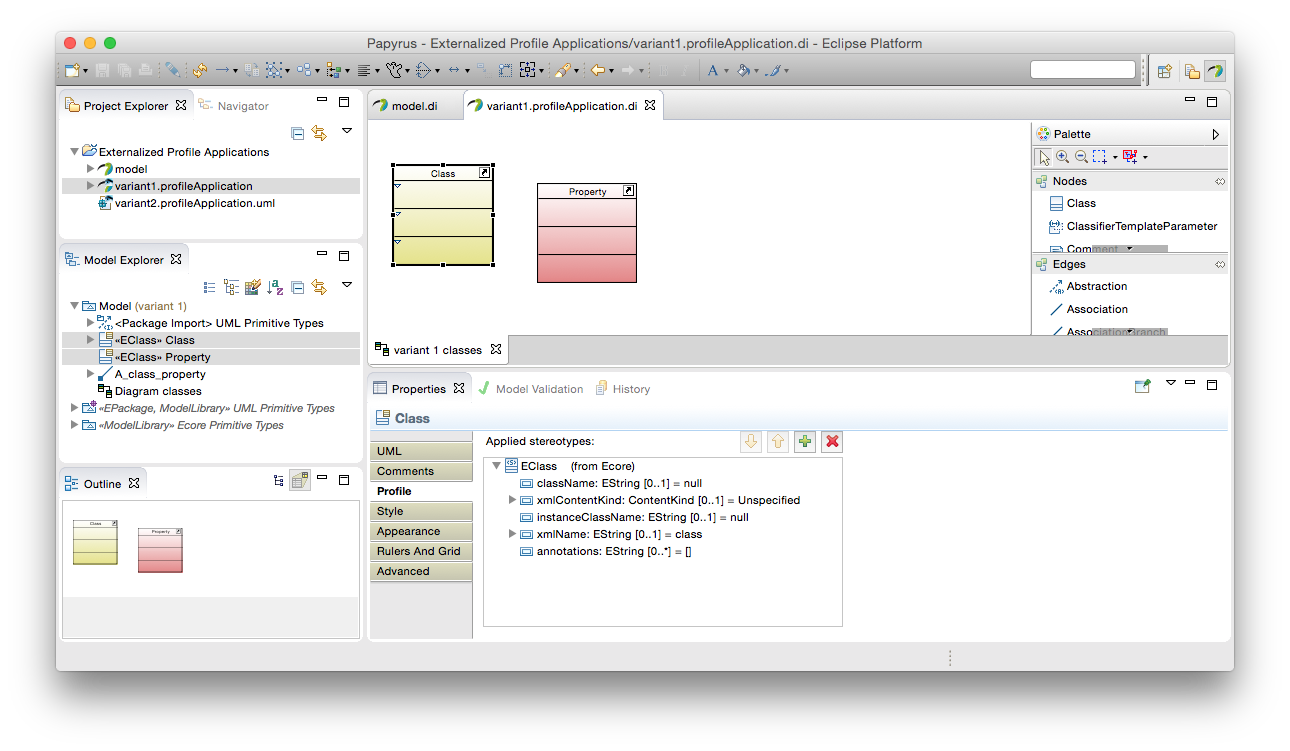Screen dimensions: 1290x751
Task: Open the Comments properties tab
Action: click(x=421, y=471)
